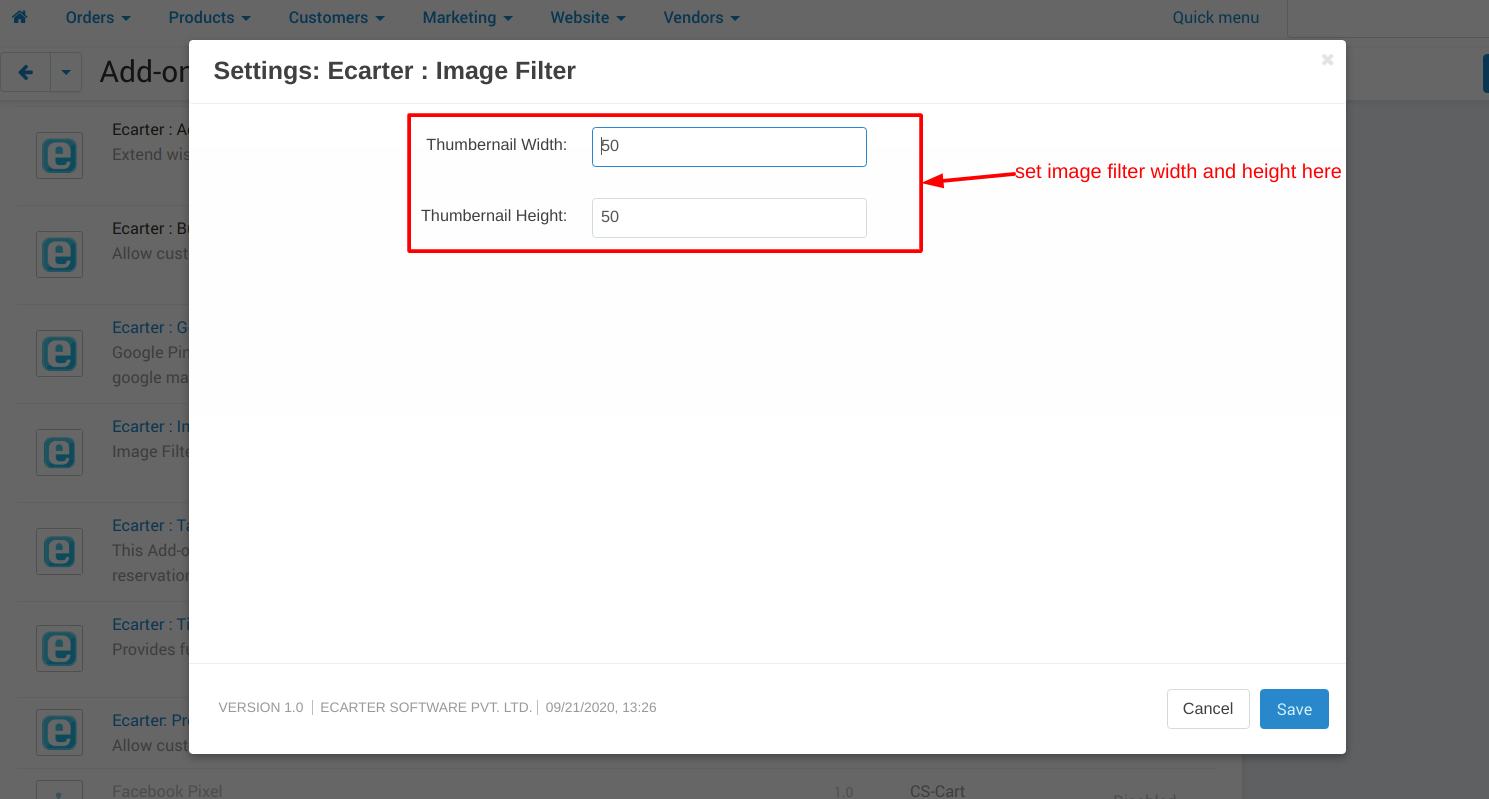
Task: Open the Products menu
Action: click(x=210, y=18)
